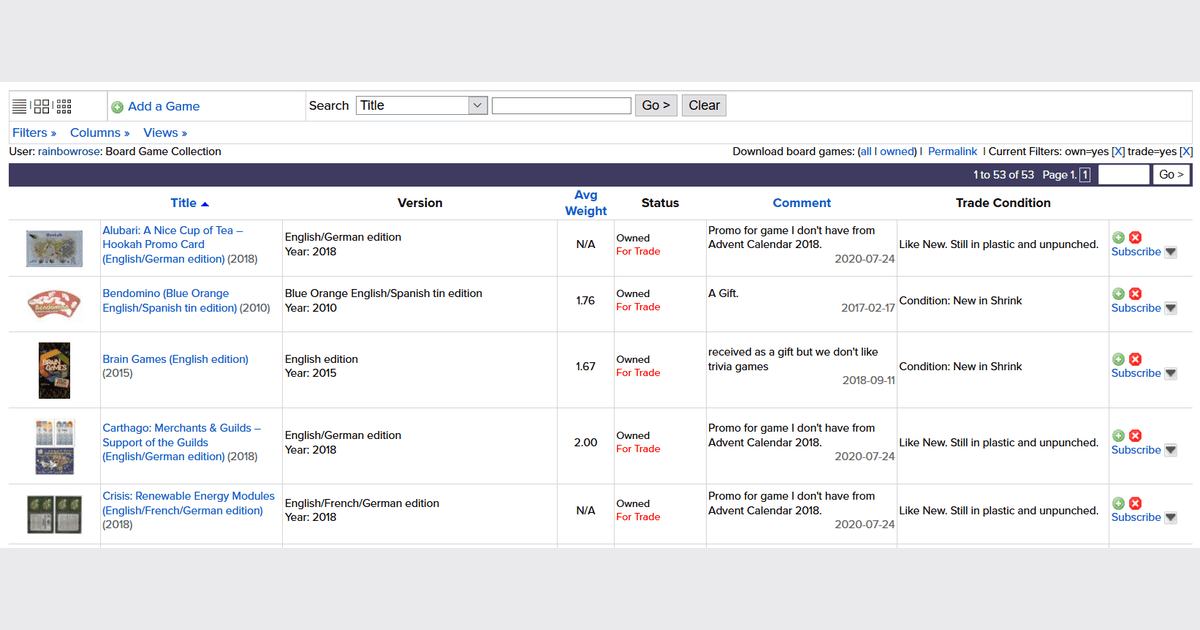Switch to the small grid view icon
1200x630 pixels.
click(64, 106)
